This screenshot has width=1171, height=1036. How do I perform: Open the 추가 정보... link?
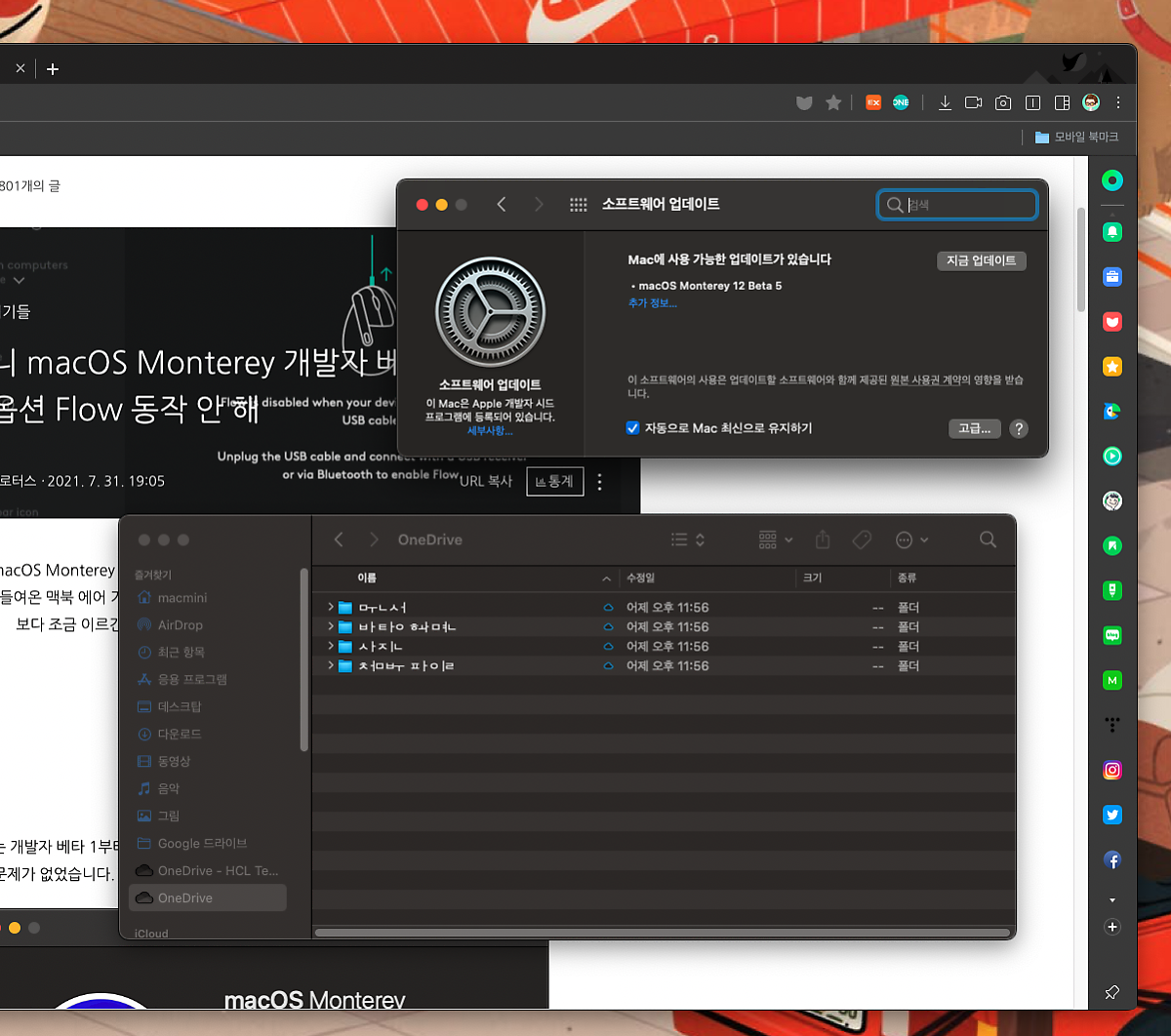pos(652,303)
